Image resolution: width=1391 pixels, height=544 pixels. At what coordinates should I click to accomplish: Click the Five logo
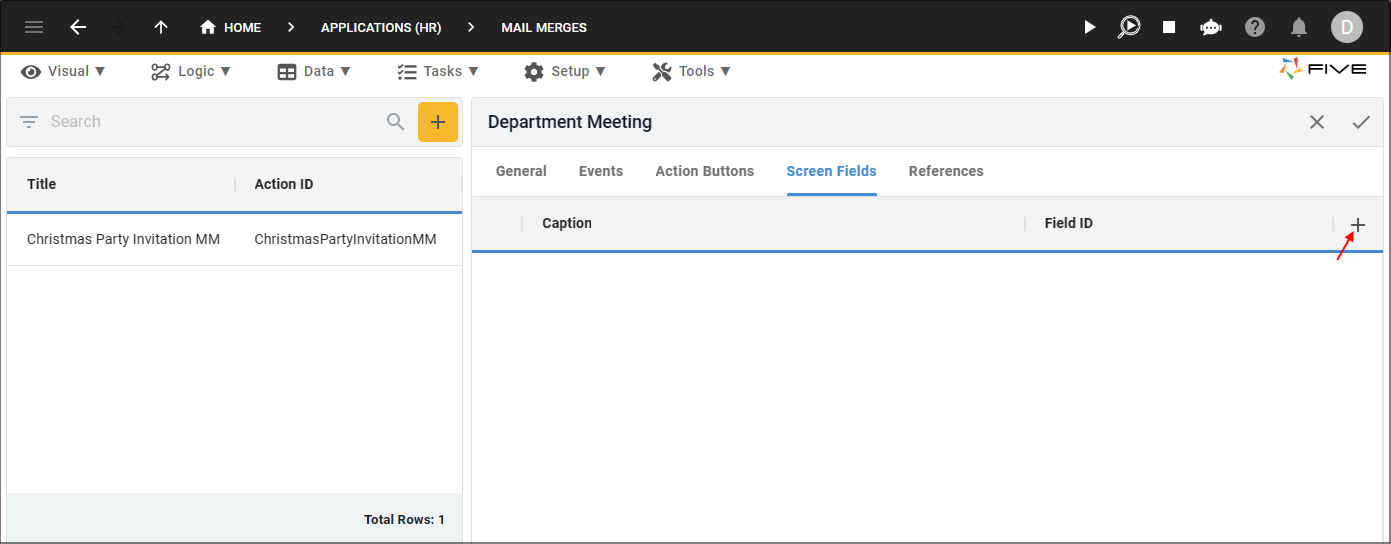[1322, 69]
